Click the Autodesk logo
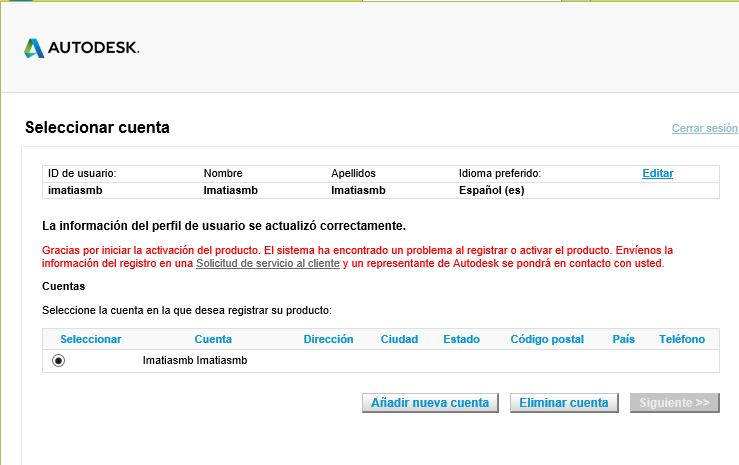739x465 pixels. [82, 48]
